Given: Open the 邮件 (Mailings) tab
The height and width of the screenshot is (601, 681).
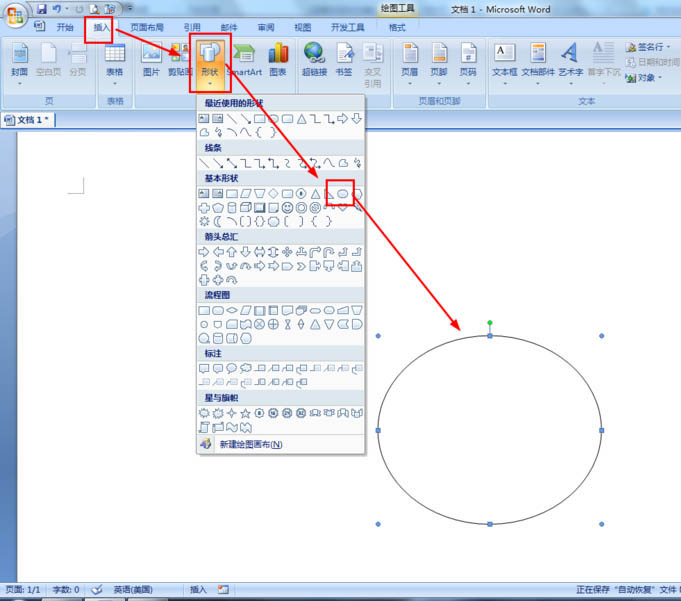Looking at the screenshot, I should click(229, 27).
